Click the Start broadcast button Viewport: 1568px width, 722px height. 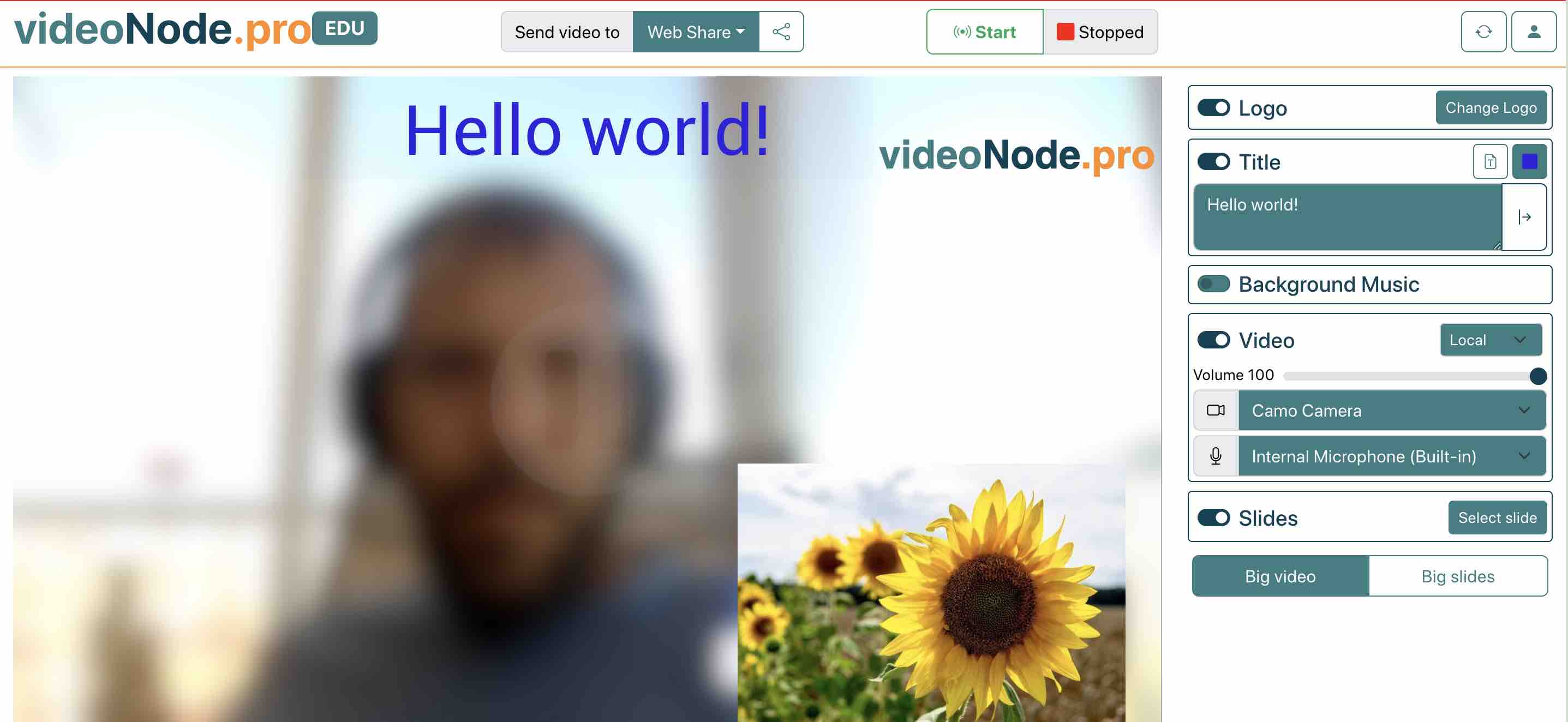(x=983, y=32)
